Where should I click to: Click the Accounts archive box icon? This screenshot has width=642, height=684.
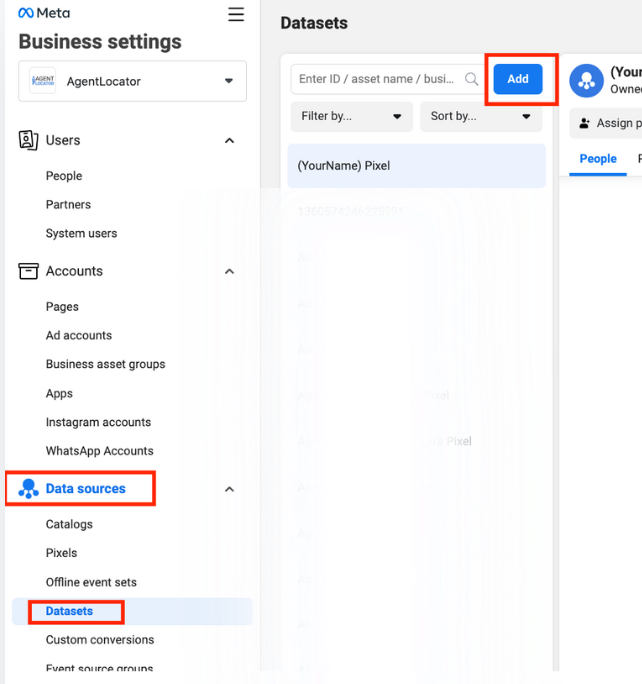tap(28, 271)
